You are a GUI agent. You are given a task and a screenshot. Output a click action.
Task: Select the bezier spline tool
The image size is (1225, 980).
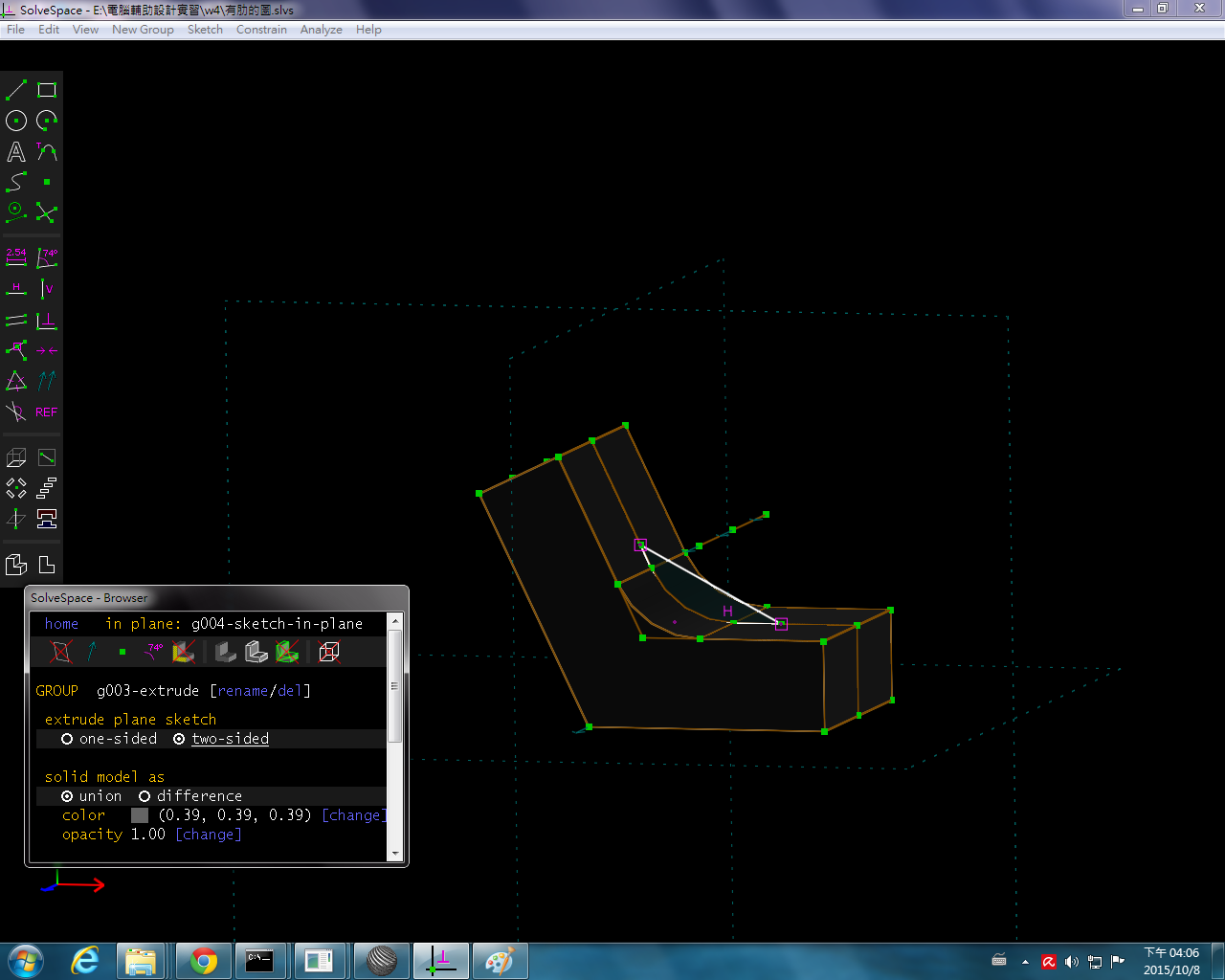coord(16,182)
